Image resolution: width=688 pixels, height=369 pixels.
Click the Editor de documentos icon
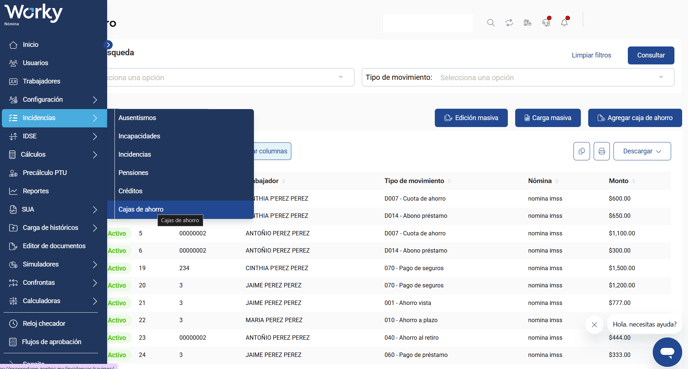point(13,246)
